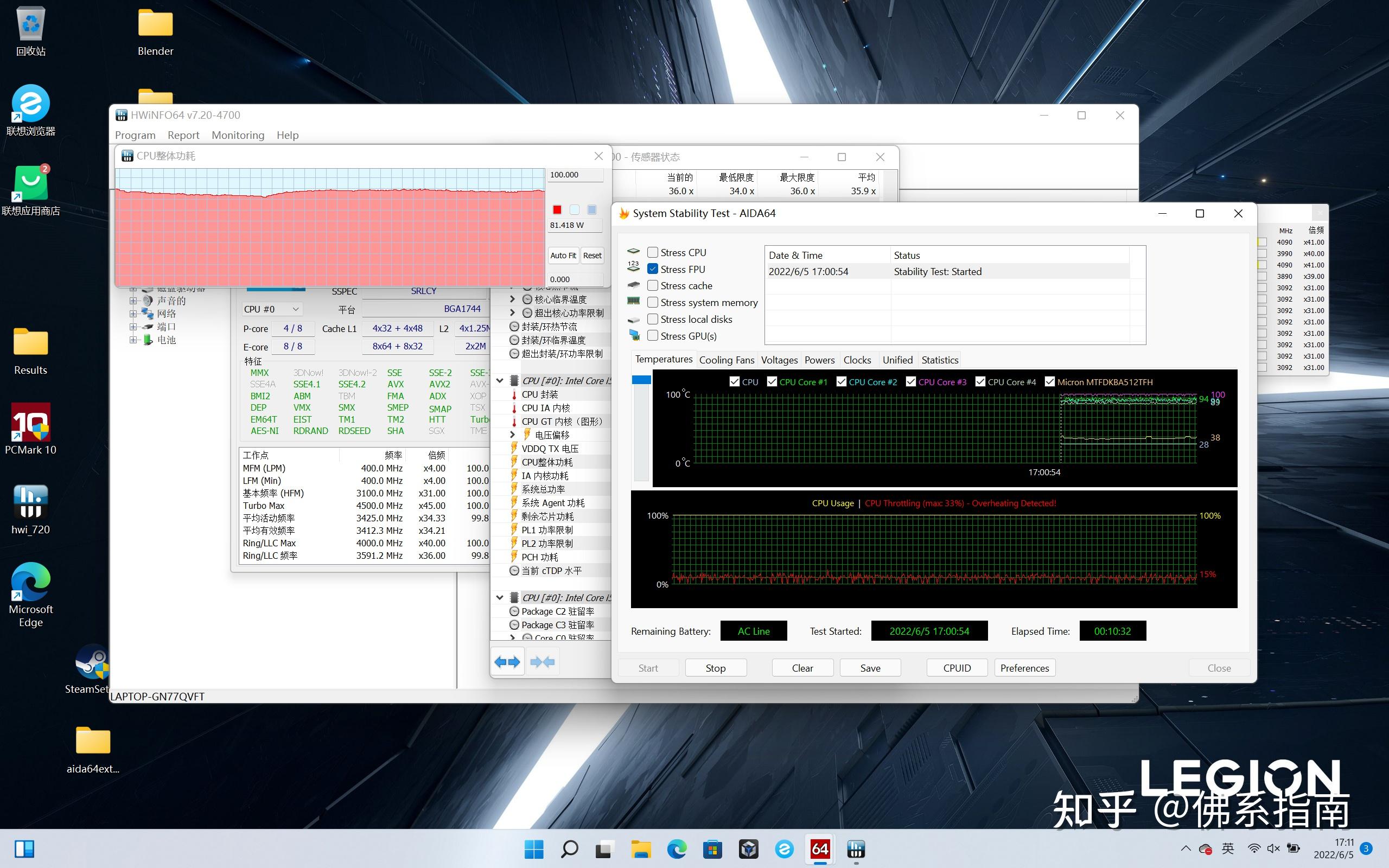Click Preferences button in AIDA64
Image resolution: width=1389 pixels, height=868 pixels.
pos(1025,667)
